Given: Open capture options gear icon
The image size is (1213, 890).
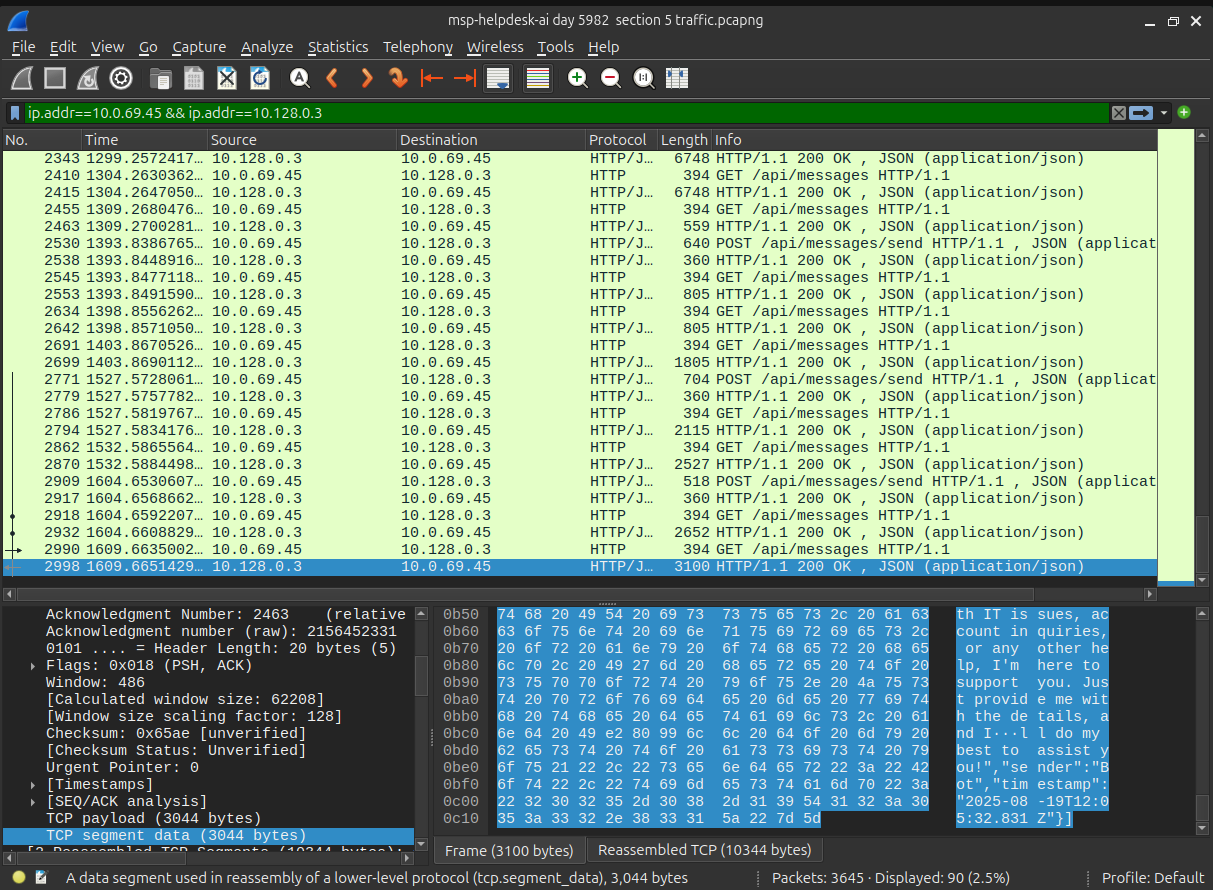Looking at the screenshot, I should pyautogui.click(x=121, y=78).
